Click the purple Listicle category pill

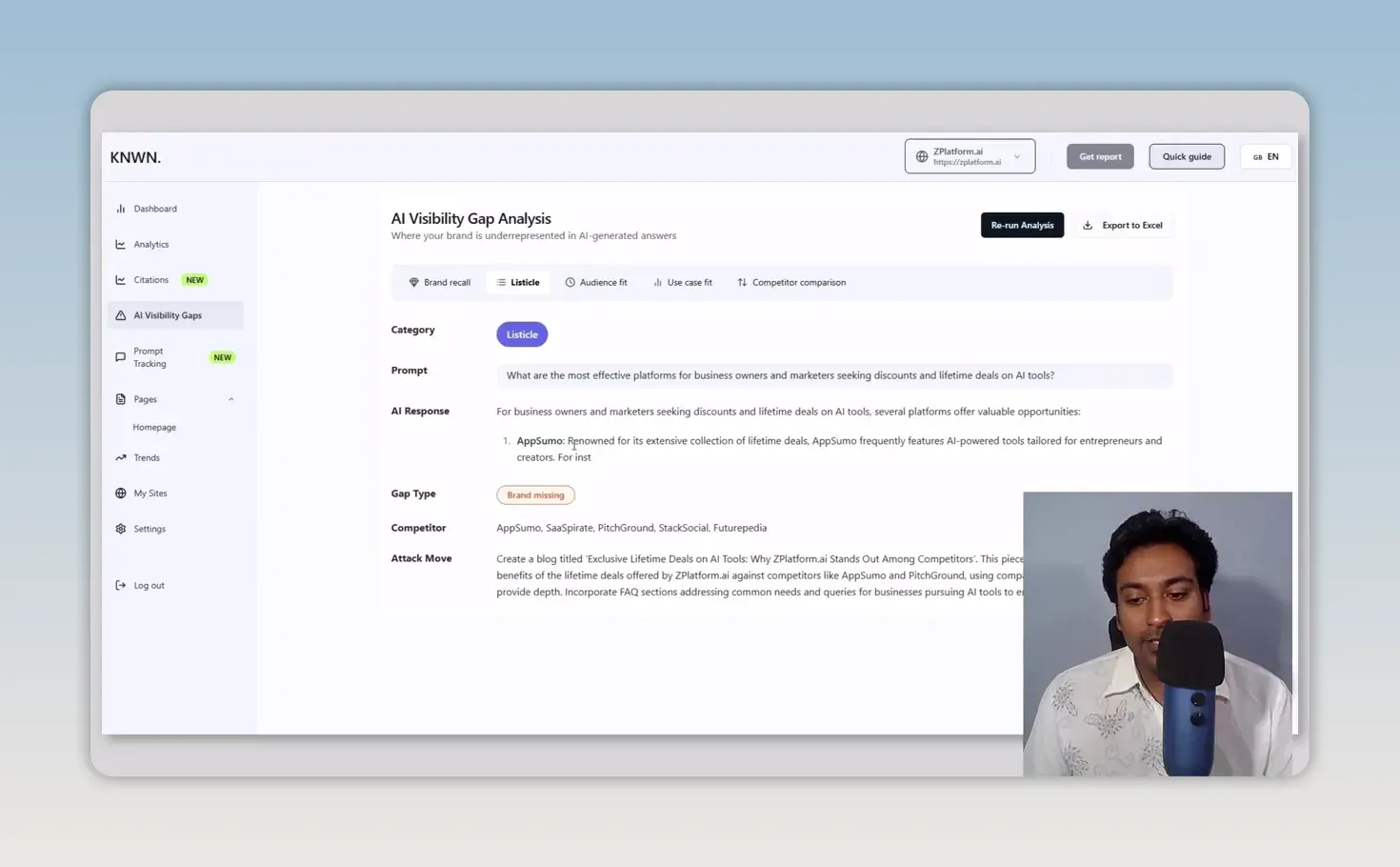point(522,334)
